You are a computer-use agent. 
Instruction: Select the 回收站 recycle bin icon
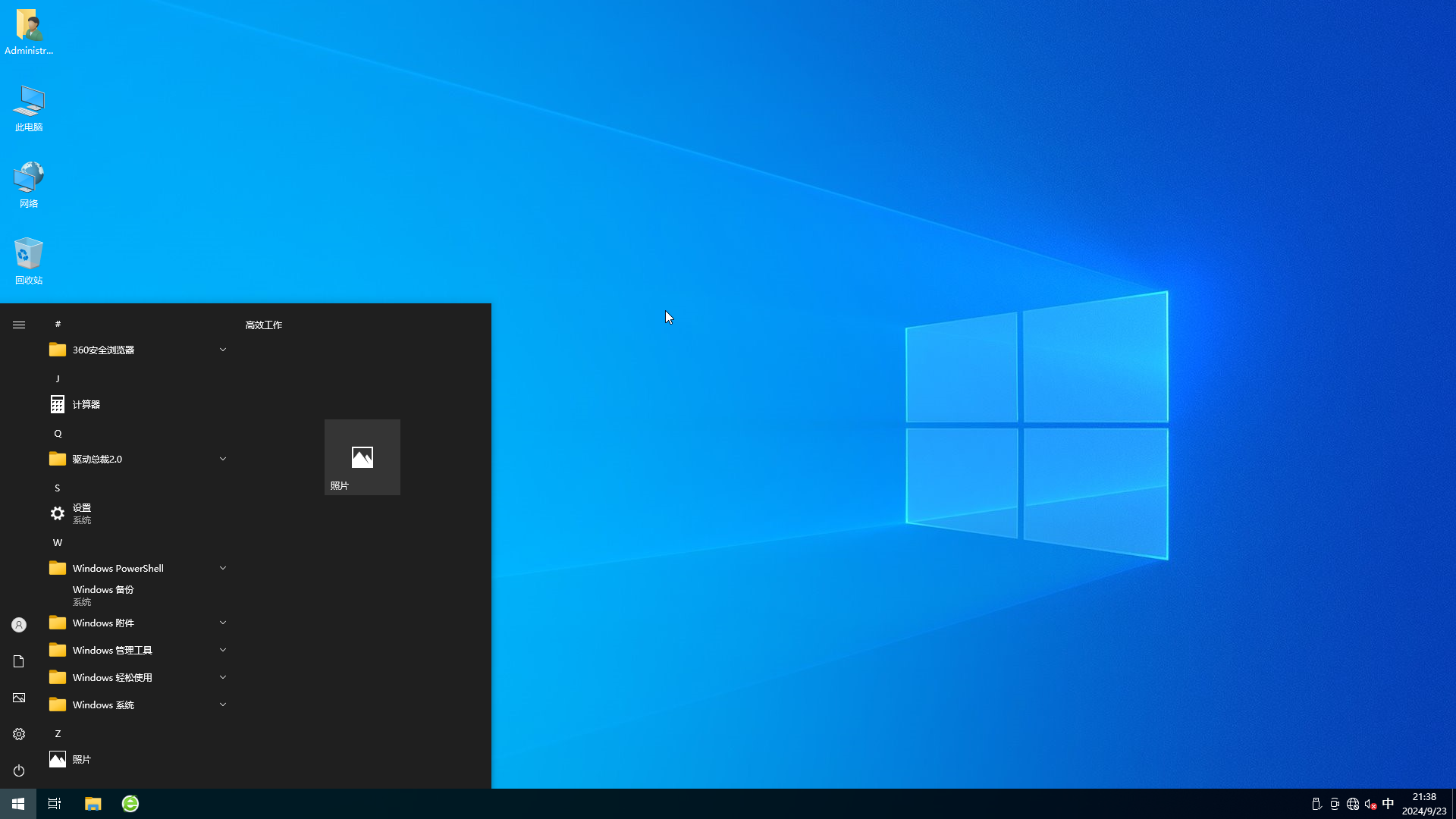point(29,262)
